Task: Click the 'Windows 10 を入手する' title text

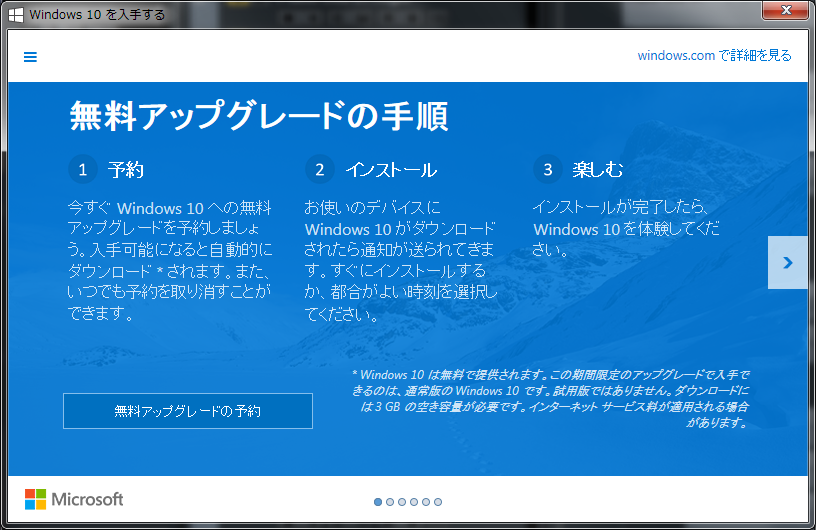Action: point(97,15)
